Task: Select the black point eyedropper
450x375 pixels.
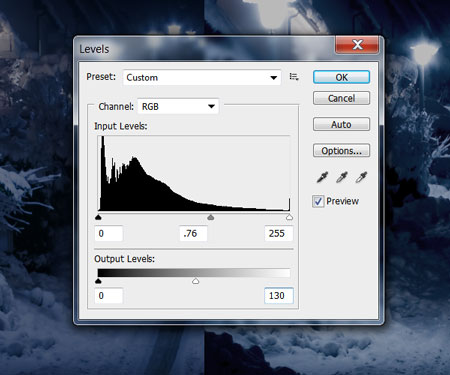Action: [x=322, y=177]
